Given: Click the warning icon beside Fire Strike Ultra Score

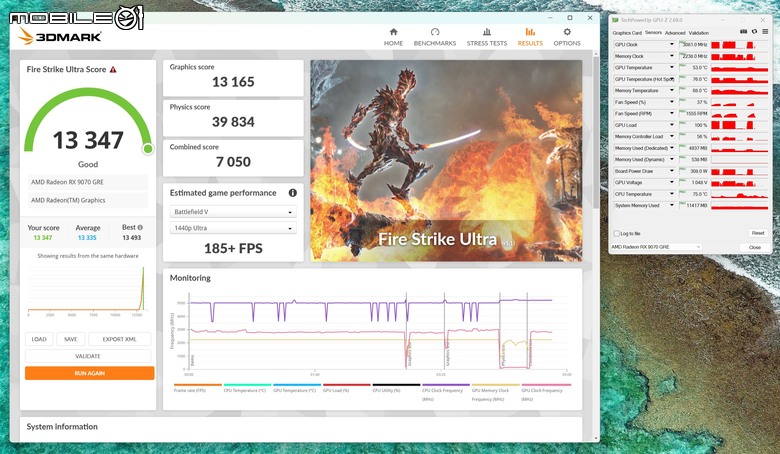Looking at the screenshot, I should tap(113, 70).
